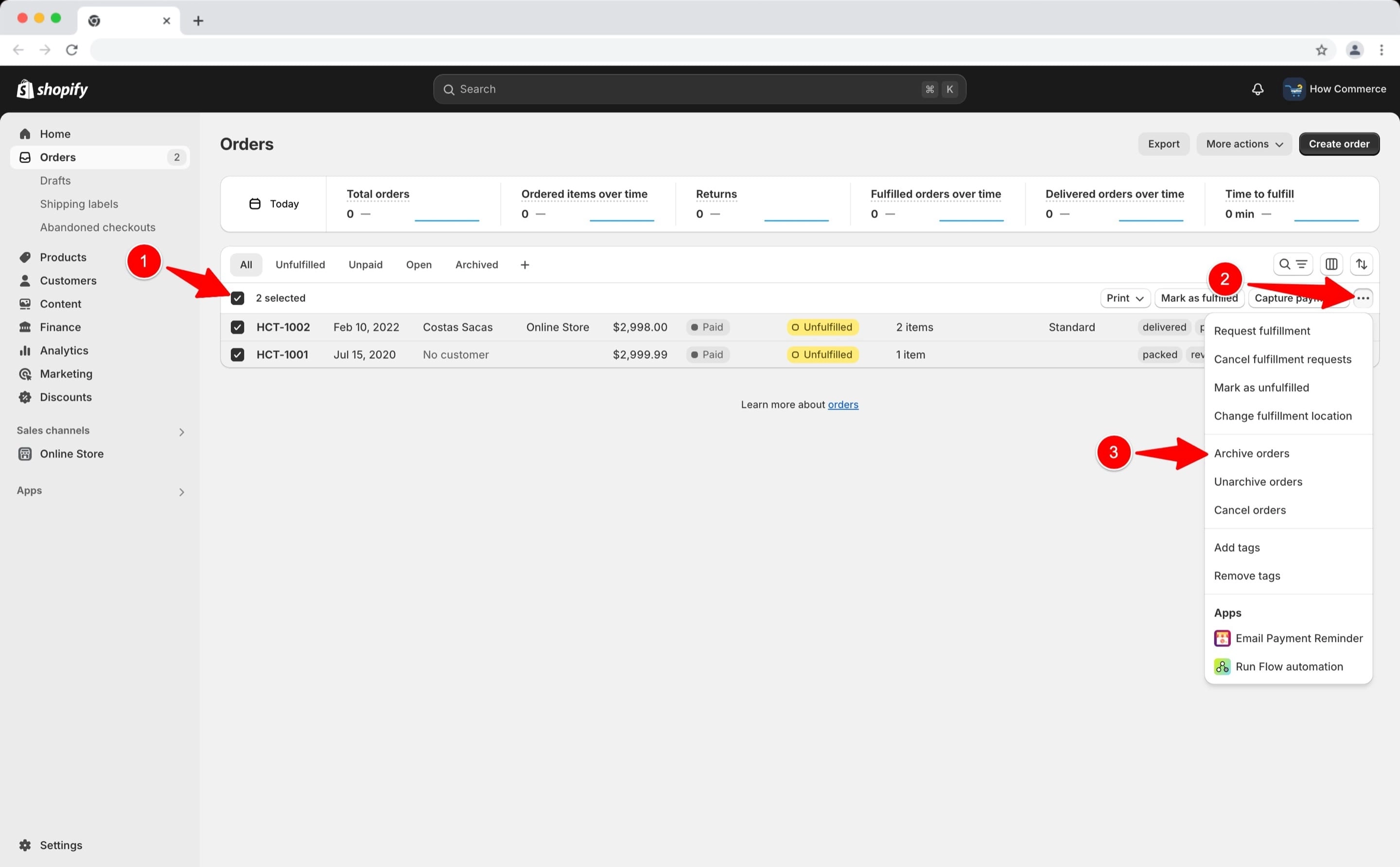Click the calendar icon beside Today
Image resolution: width=1400 pixels, height=867 pixels.
point(255,204)
